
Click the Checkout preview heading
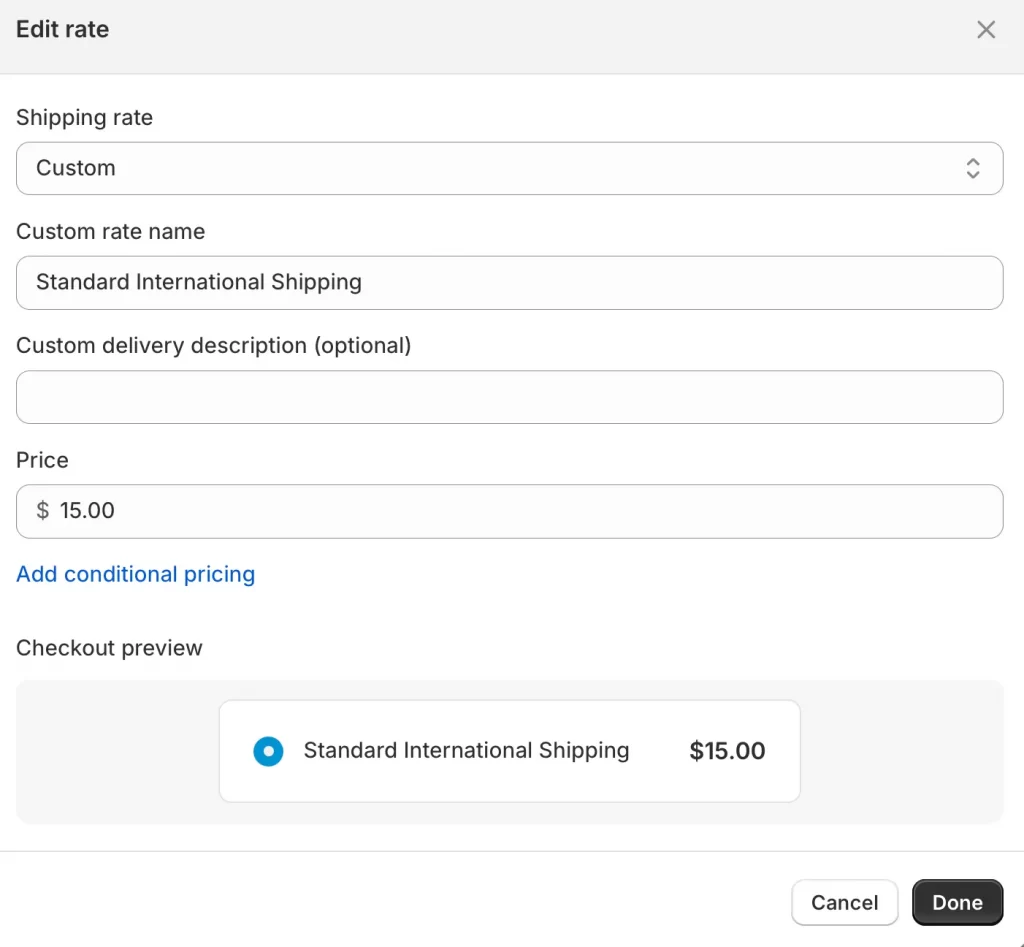pos(109,648)
